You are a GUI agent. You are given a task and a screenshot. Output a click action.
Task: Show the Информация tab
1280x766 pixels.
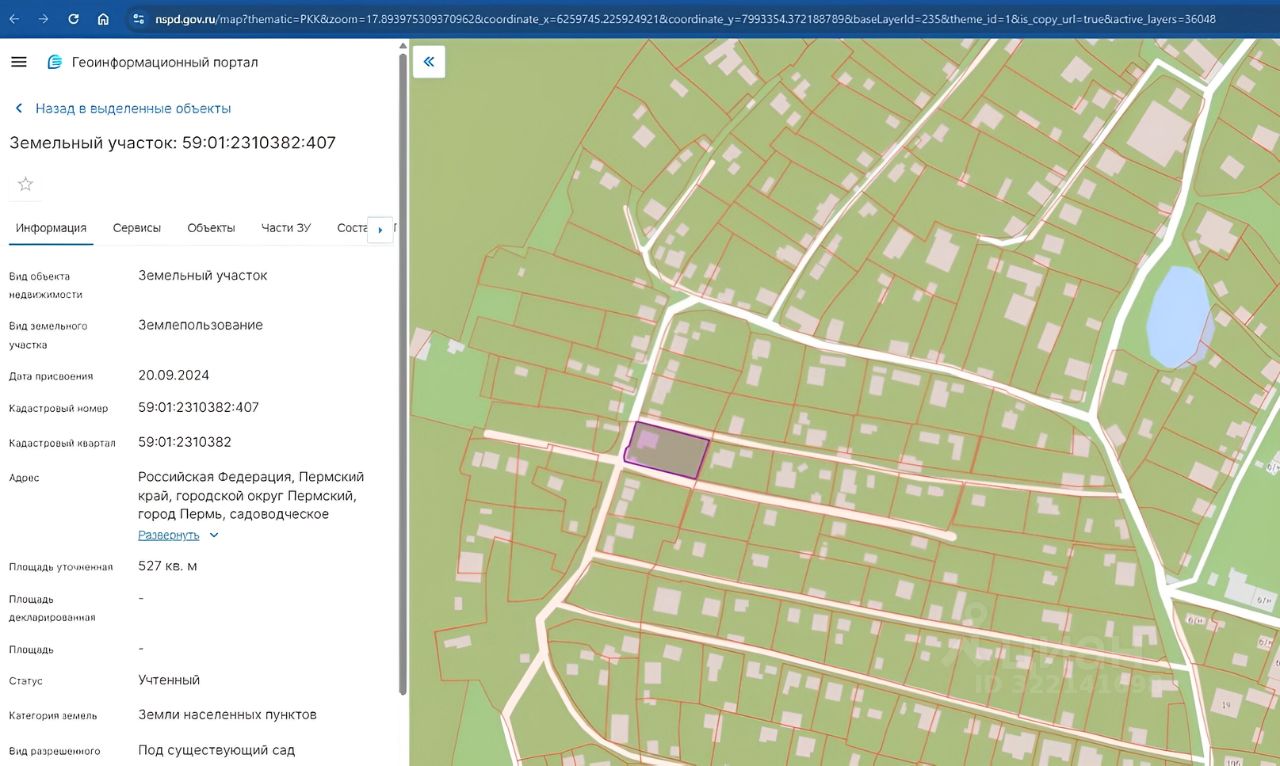(51, 228)
